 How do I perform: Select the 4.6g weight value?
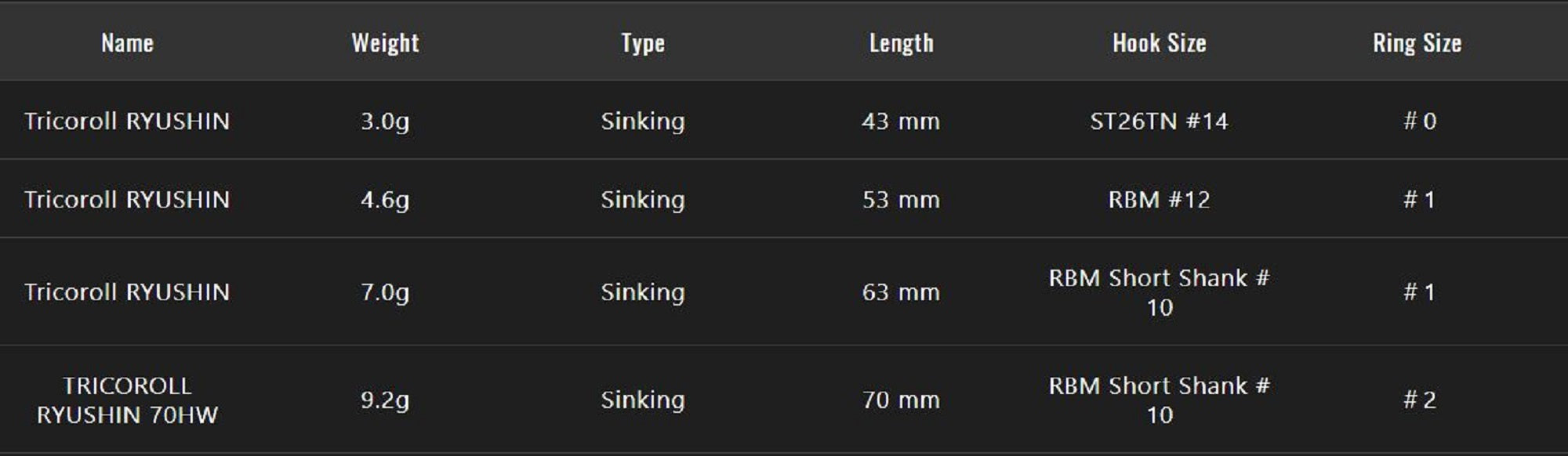tap(385, 200)
